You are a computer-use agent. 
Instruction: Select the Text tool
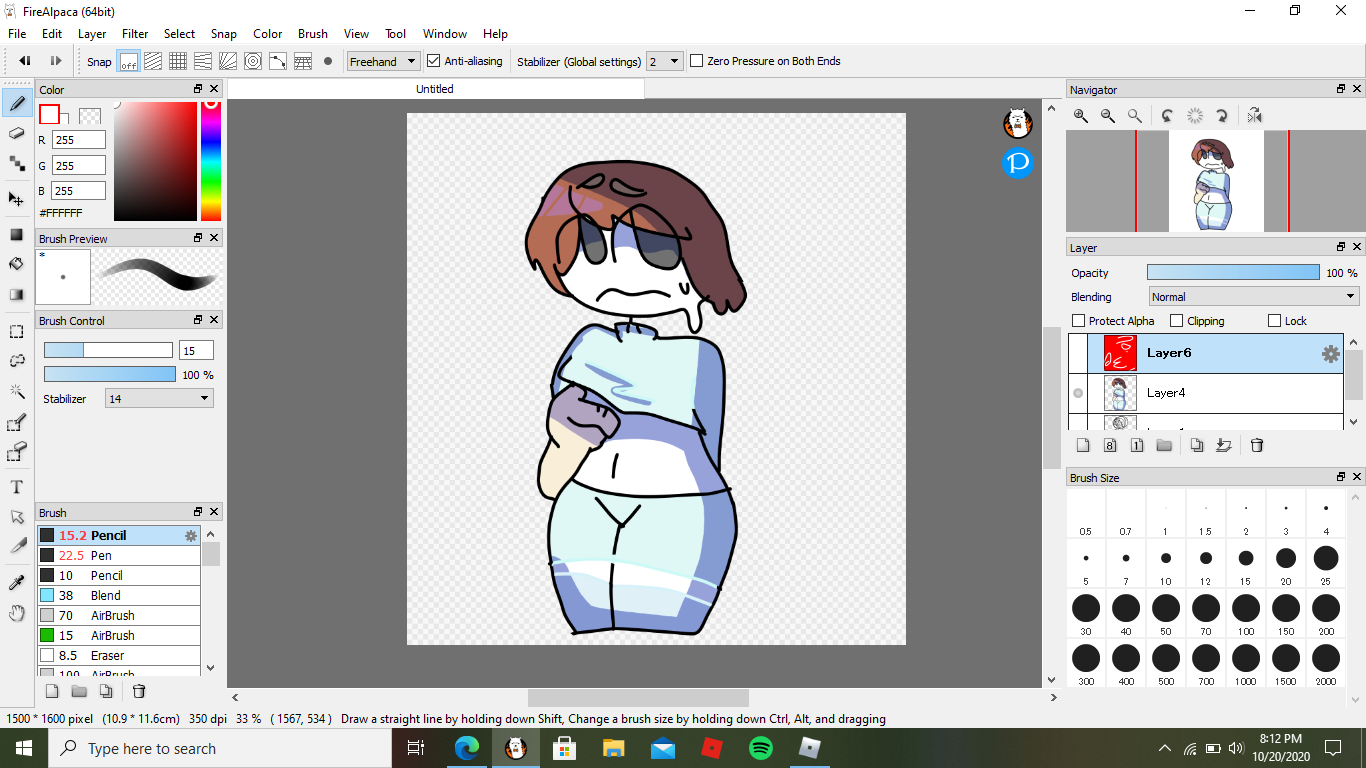pos(17,487)
